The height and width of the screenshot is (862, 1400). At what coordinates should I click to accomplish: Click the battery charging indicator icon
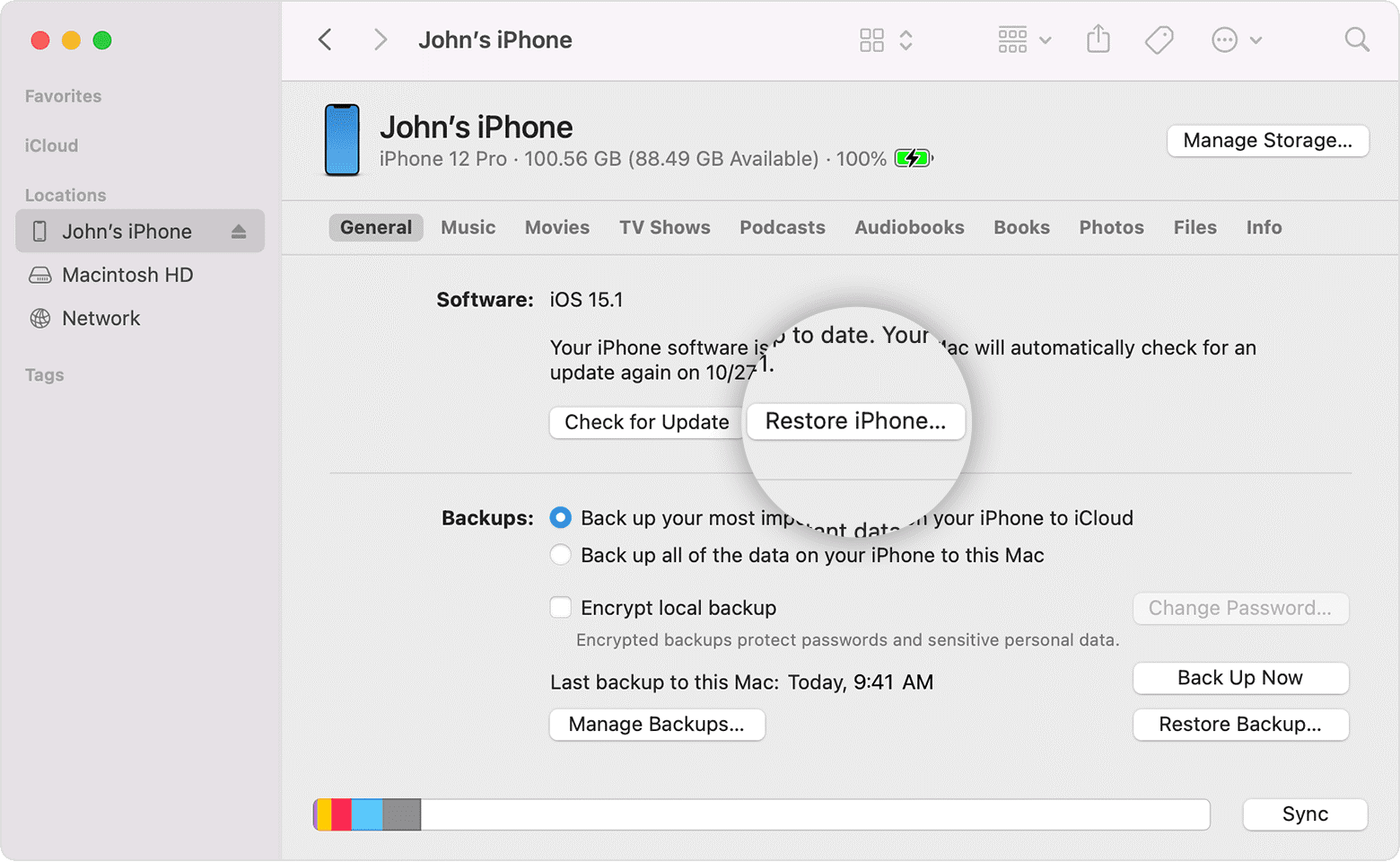(914, 159)
